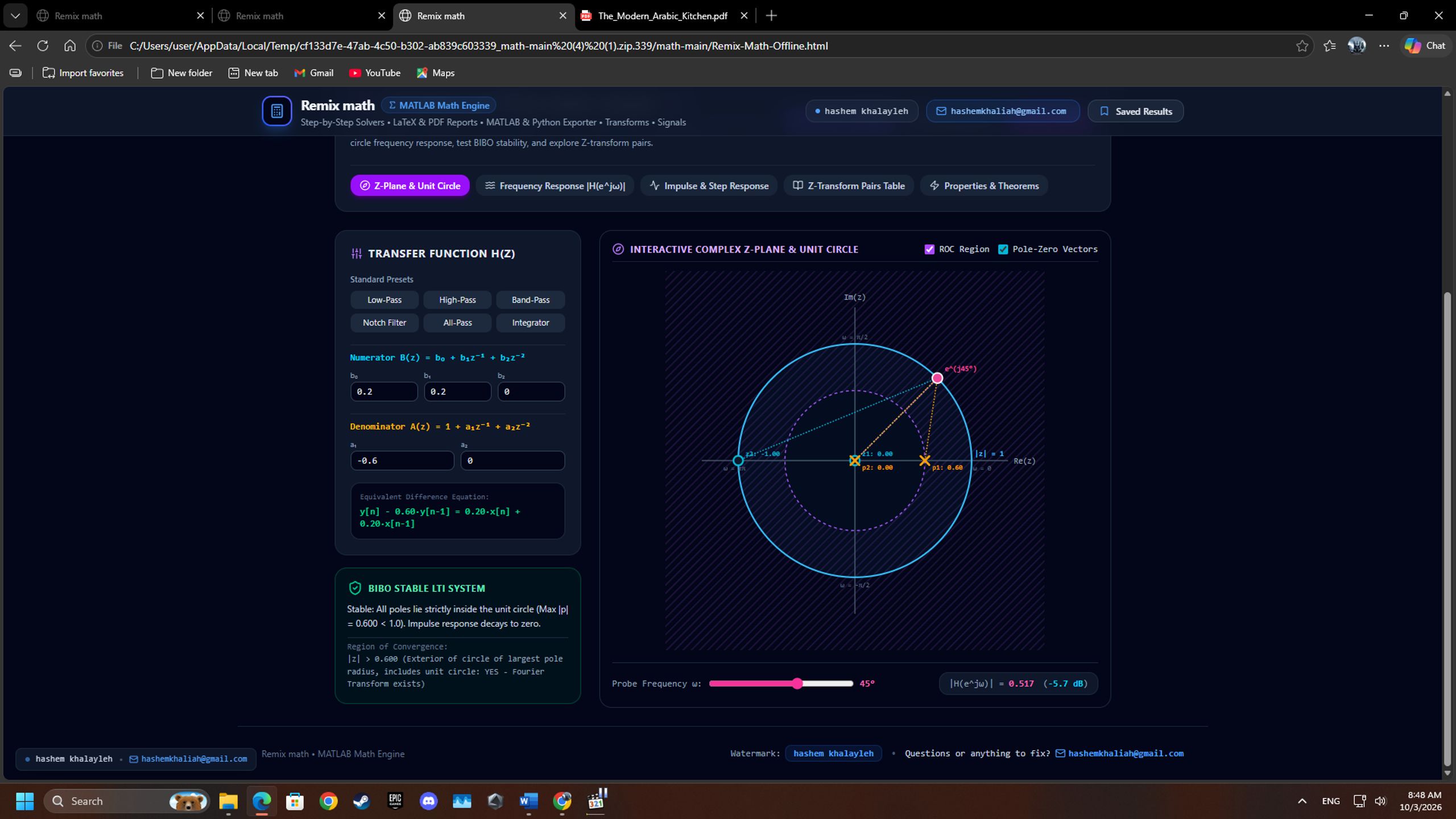Open the favorites list icon
Screen dimensions: 1456x819
(1329, 45)
